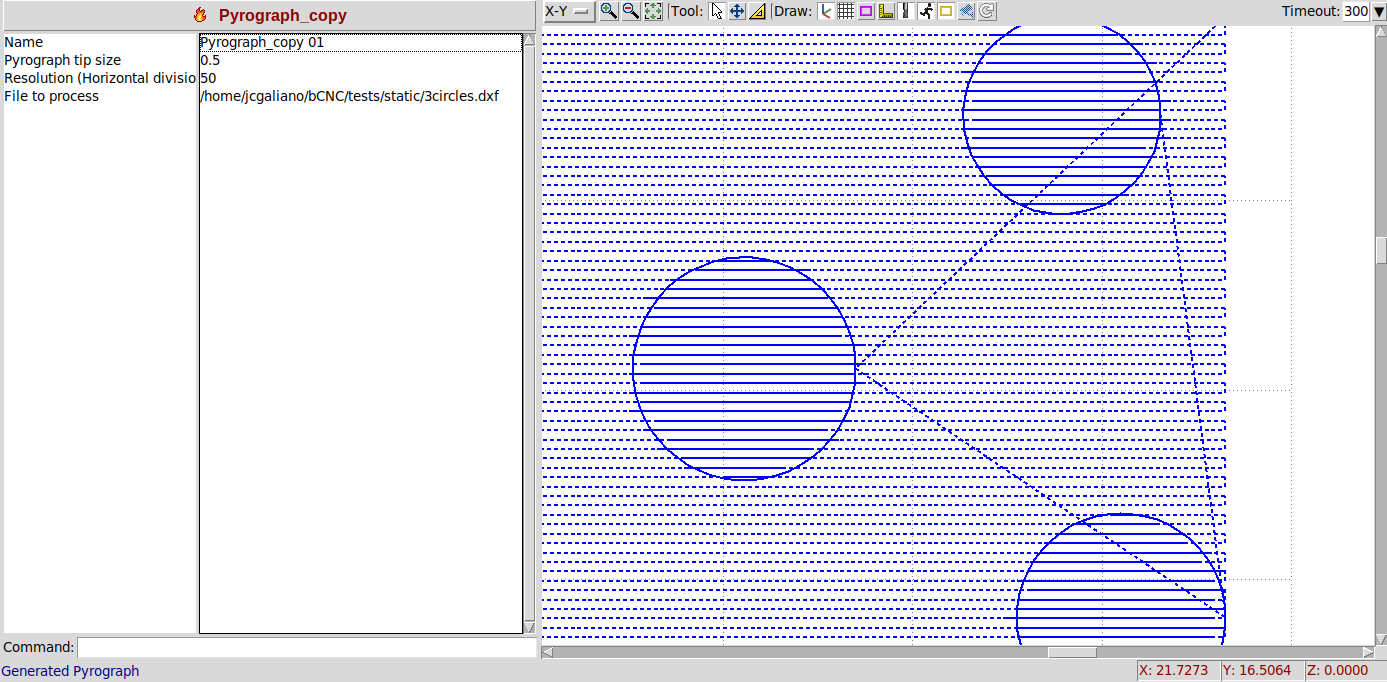Toggle drawing of axes
Screen dimensions: 1387x682
tap(825, 11)
